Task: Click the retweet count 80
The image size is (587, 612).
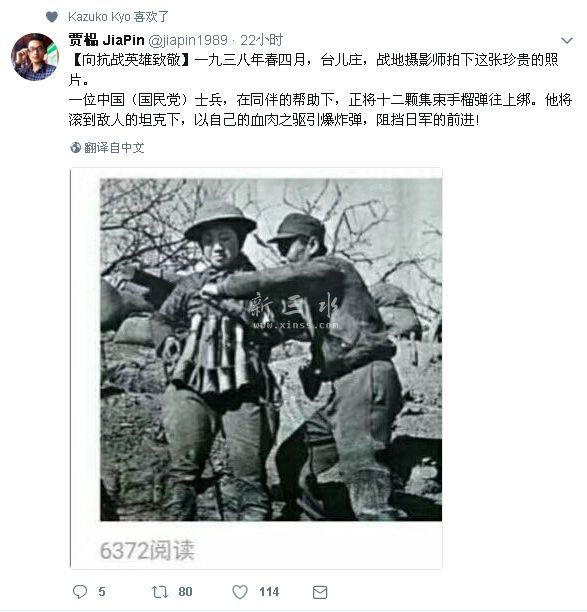Action: pos(185,592)
